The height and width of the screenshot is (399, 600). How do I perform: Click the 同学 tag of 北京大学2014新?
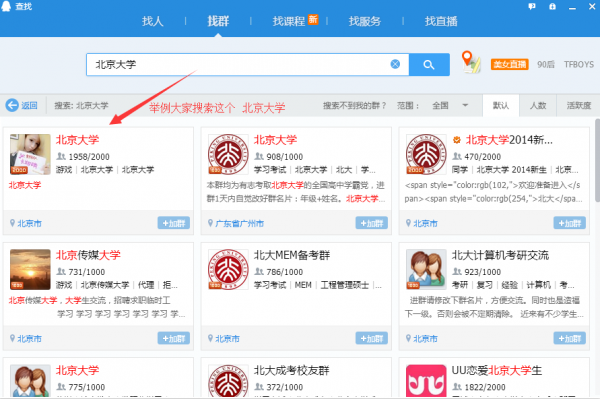460,169
